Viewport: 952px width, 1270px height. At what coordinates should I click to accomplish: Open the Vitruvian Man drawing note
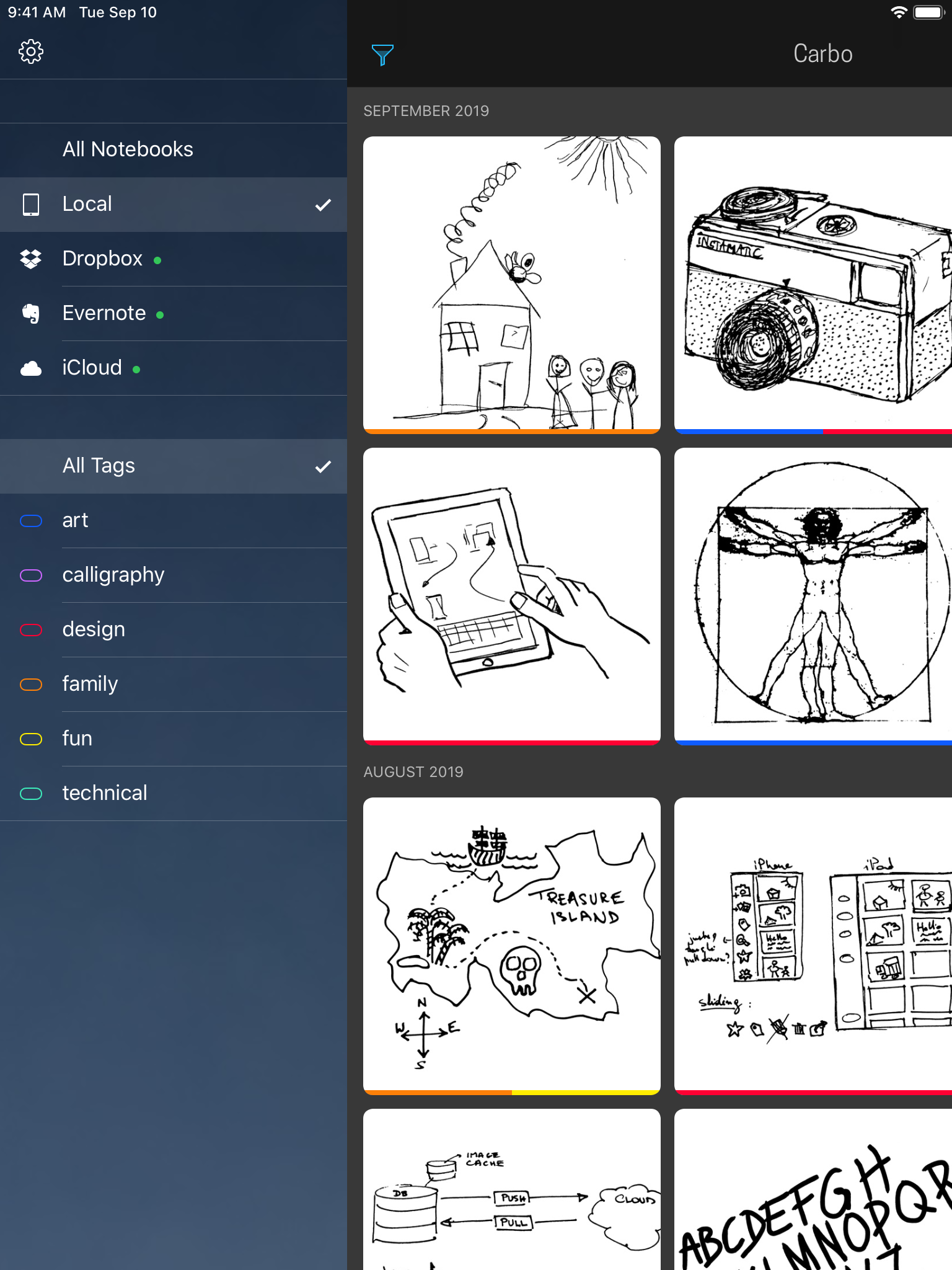813,597
